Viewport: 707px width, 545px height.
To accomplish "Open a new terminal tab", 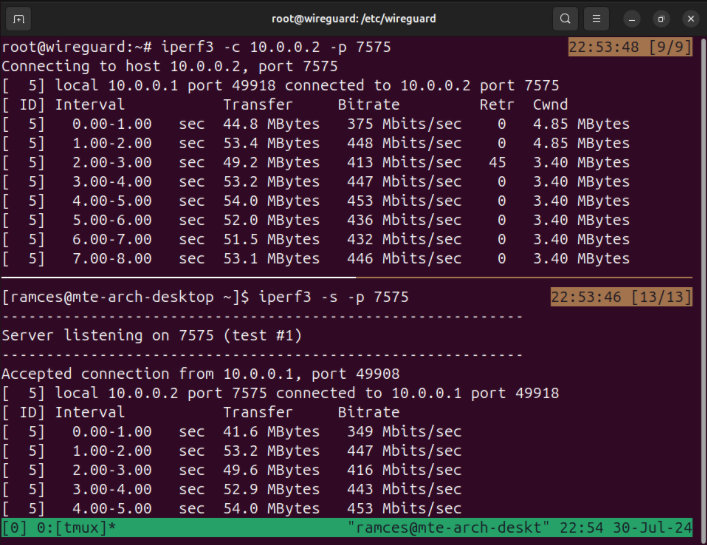I will pos(18,19).
